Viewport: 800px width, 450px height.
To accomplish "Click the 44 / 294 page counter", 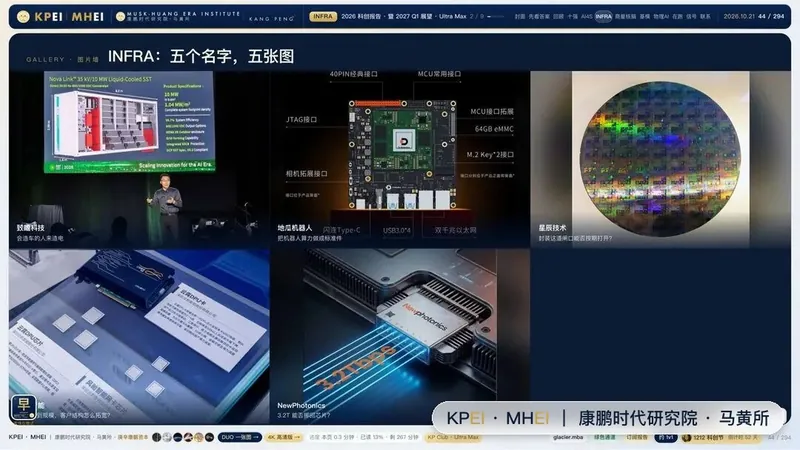I will (x=771, y=16).
